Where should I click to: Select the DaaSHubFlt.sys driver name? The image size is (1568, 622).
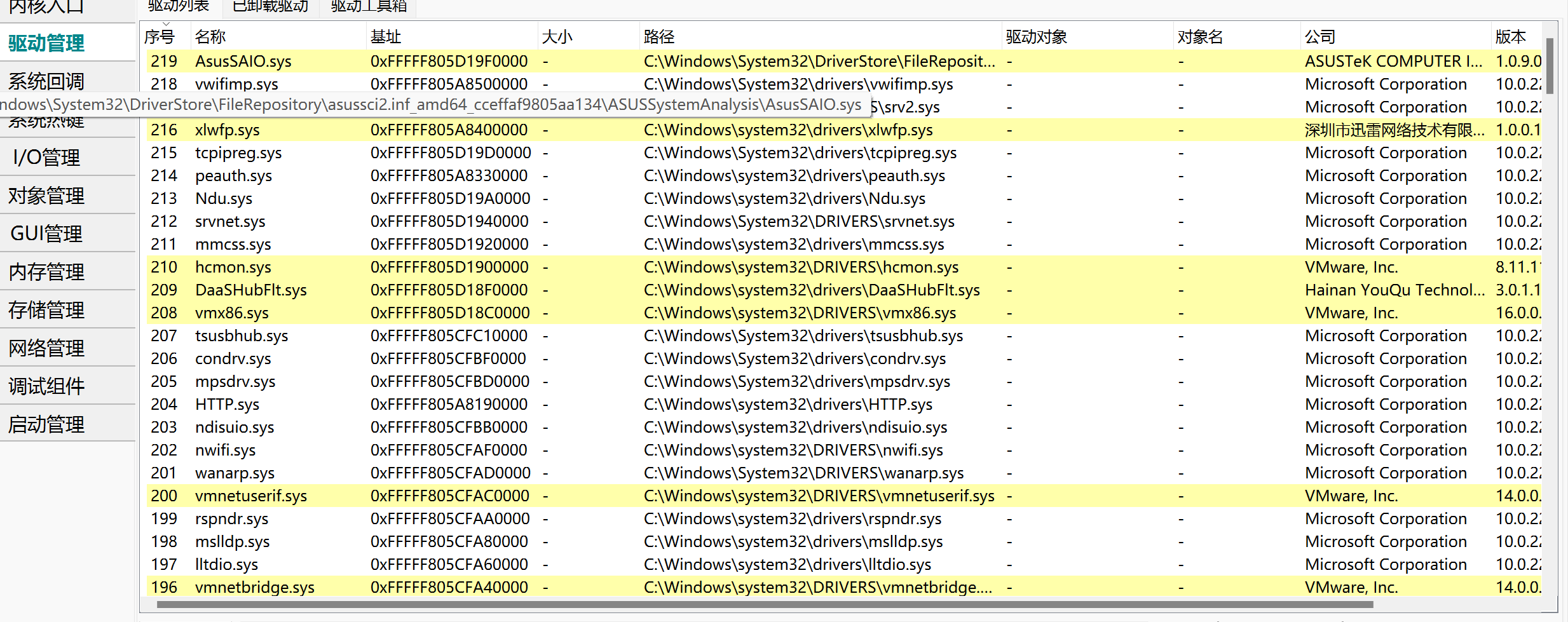pyautogui.click(x=251, y=290)
